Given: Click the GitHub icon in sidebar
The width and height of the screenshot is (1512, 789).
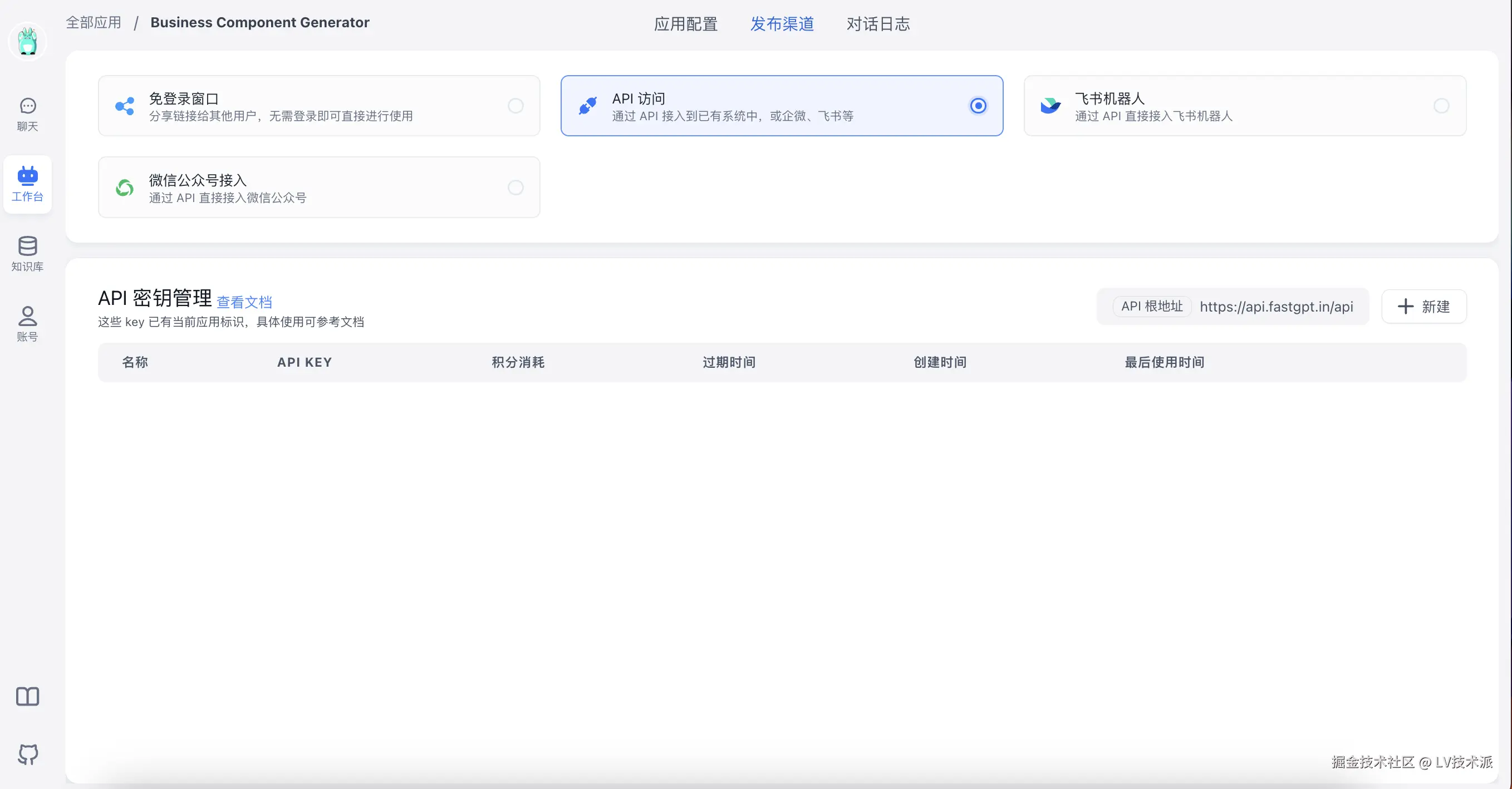Looking at the screenshot, I should (x=27, y=755).
